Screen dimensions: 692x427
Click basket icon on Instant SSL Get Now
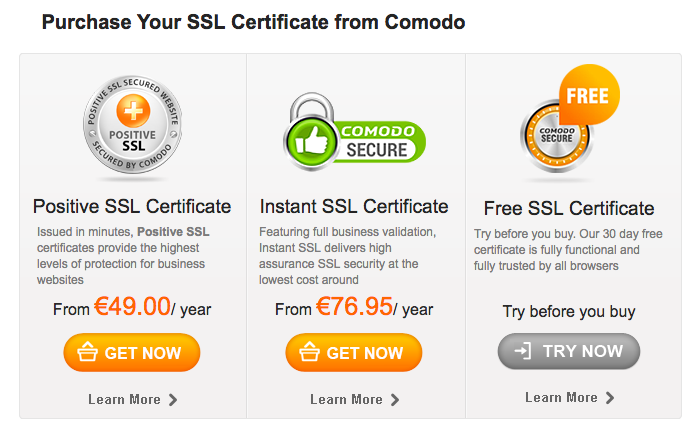309,352
